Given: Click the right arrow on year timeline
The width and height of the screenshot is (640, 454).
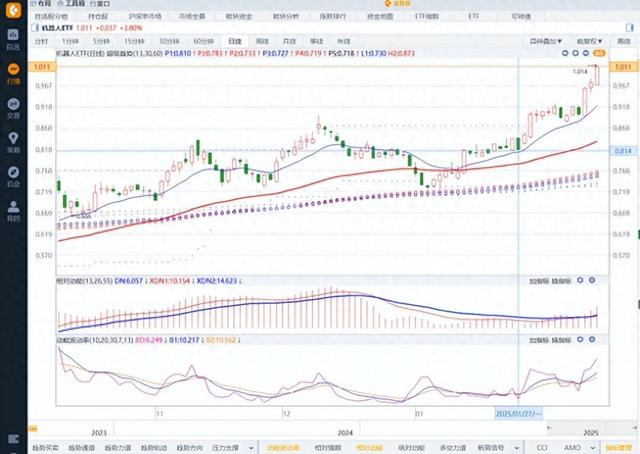Looking at the screenshot, I should (x=635, y=427).
